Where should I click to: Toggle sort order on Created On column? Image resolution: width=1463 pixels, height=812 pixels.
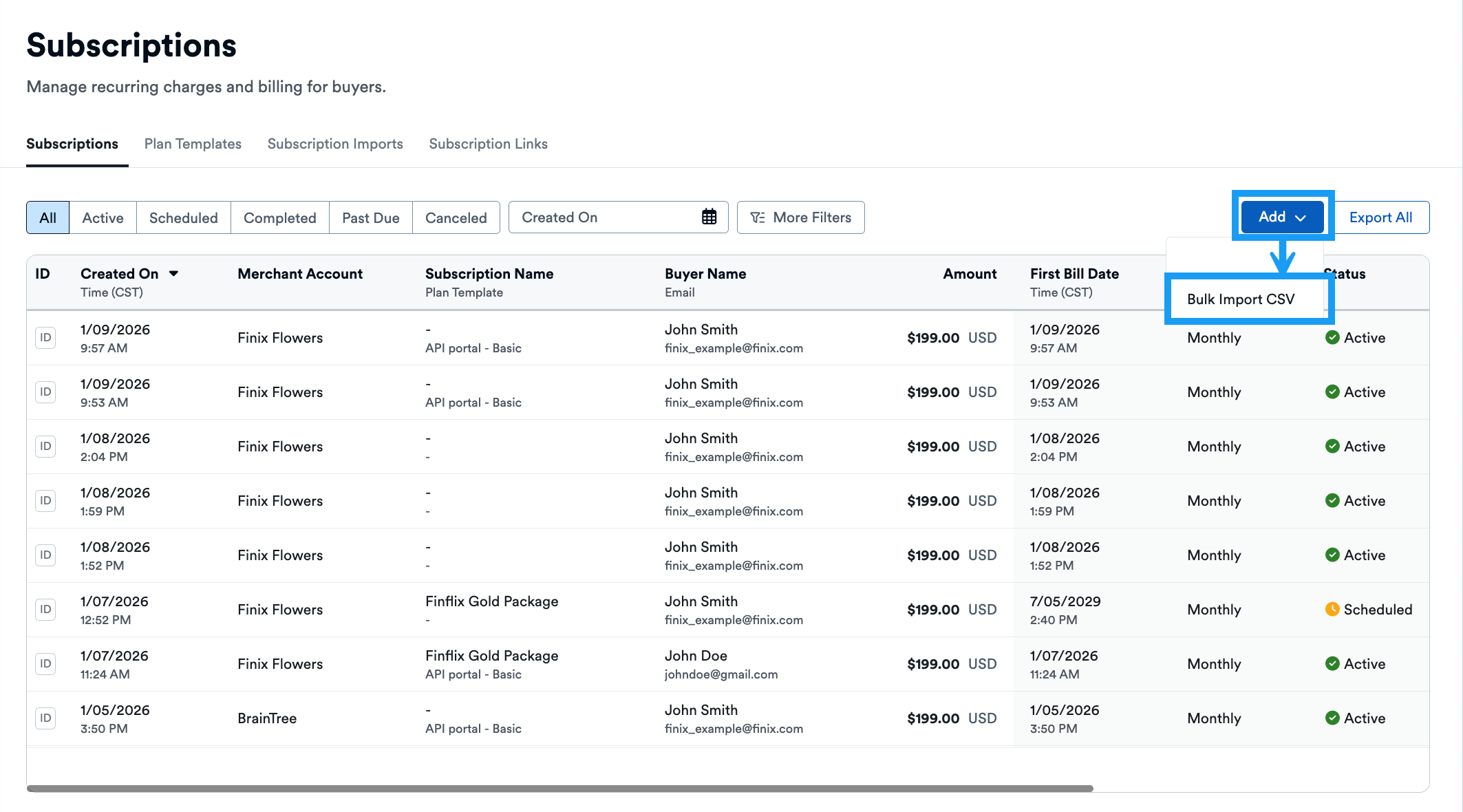[x=174, y=273]
